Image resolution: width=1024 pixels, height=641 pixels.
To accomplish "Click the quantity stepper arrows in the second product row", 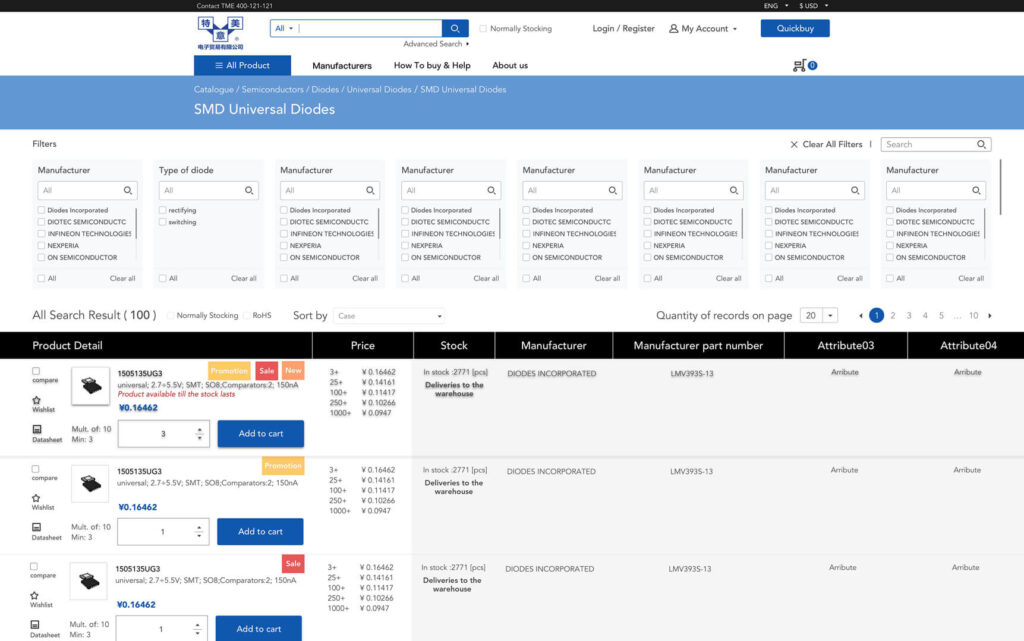I will (199, 531).
